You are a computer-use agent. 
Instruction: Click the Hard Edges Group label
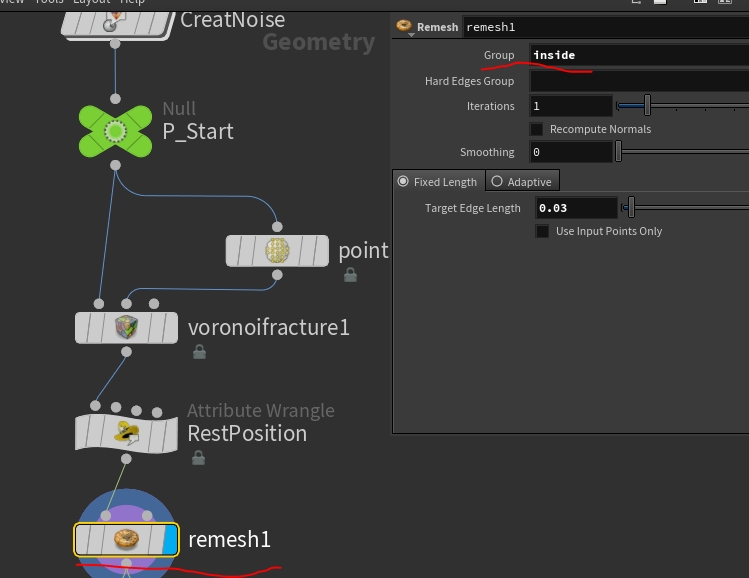click(469, 81)
